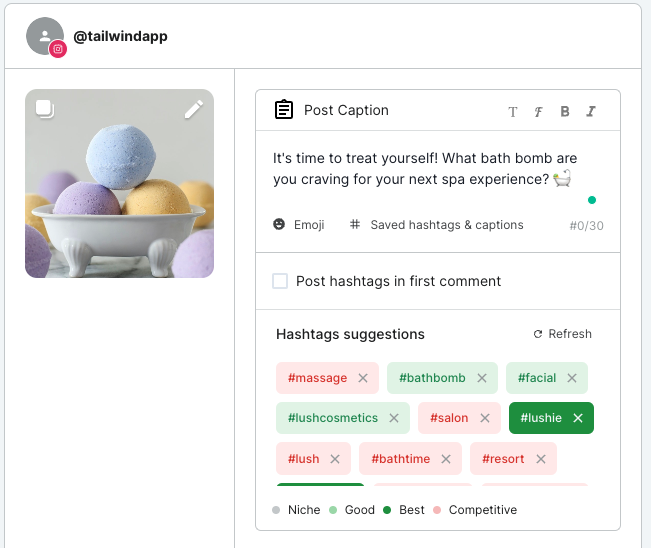Apply bold font style to caption
The width and height of the screenshot is (651, 548).
coord(565,112)
